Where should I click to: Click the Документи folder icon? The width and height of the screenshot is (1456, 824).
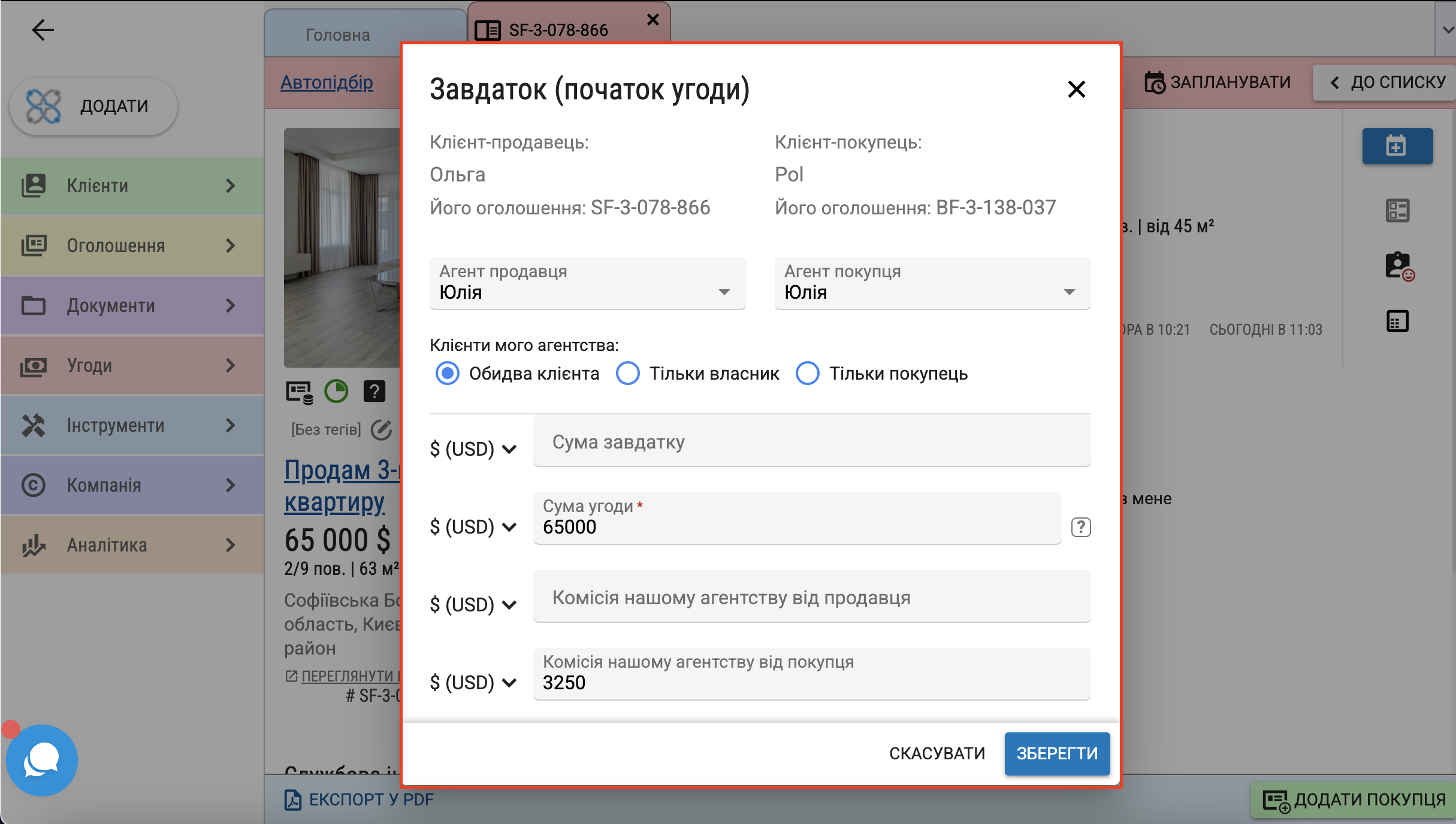[34, 305]
